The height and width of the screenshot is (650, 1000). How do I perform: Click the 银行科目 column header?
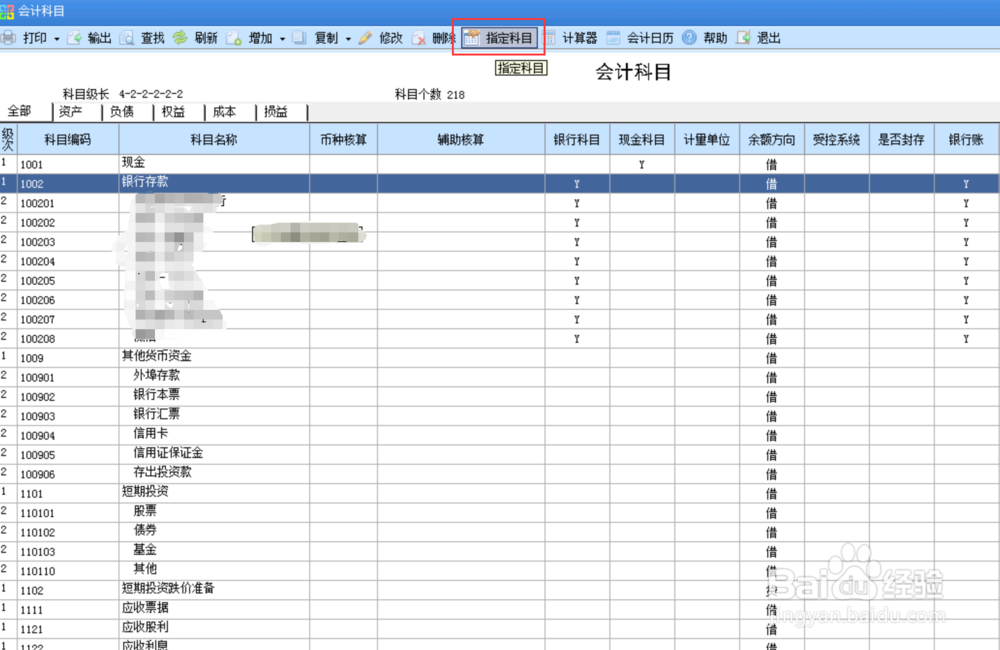click(577, 140)
